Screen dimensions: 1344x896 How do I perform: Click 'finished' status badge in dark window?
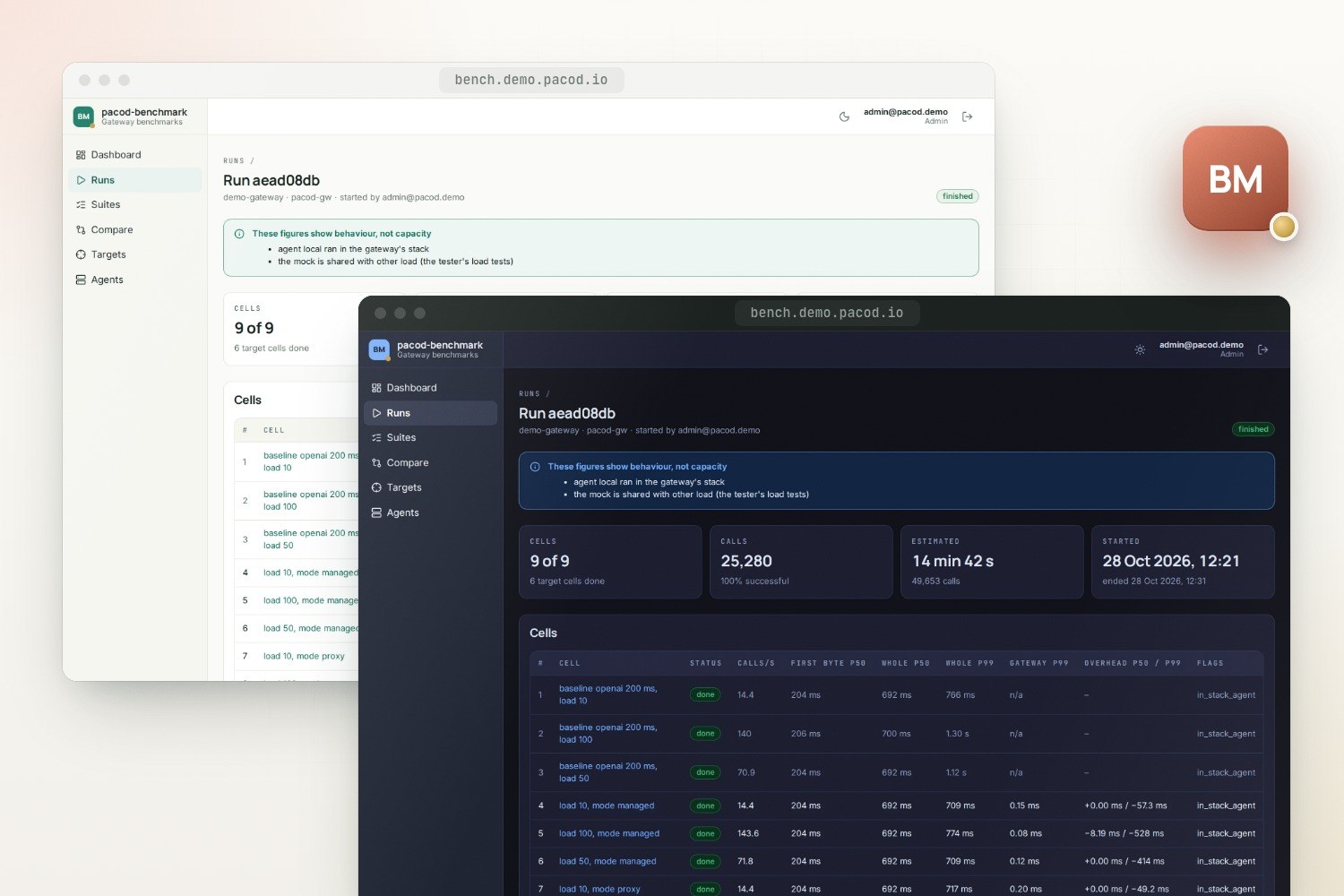tap(1253, 429)
